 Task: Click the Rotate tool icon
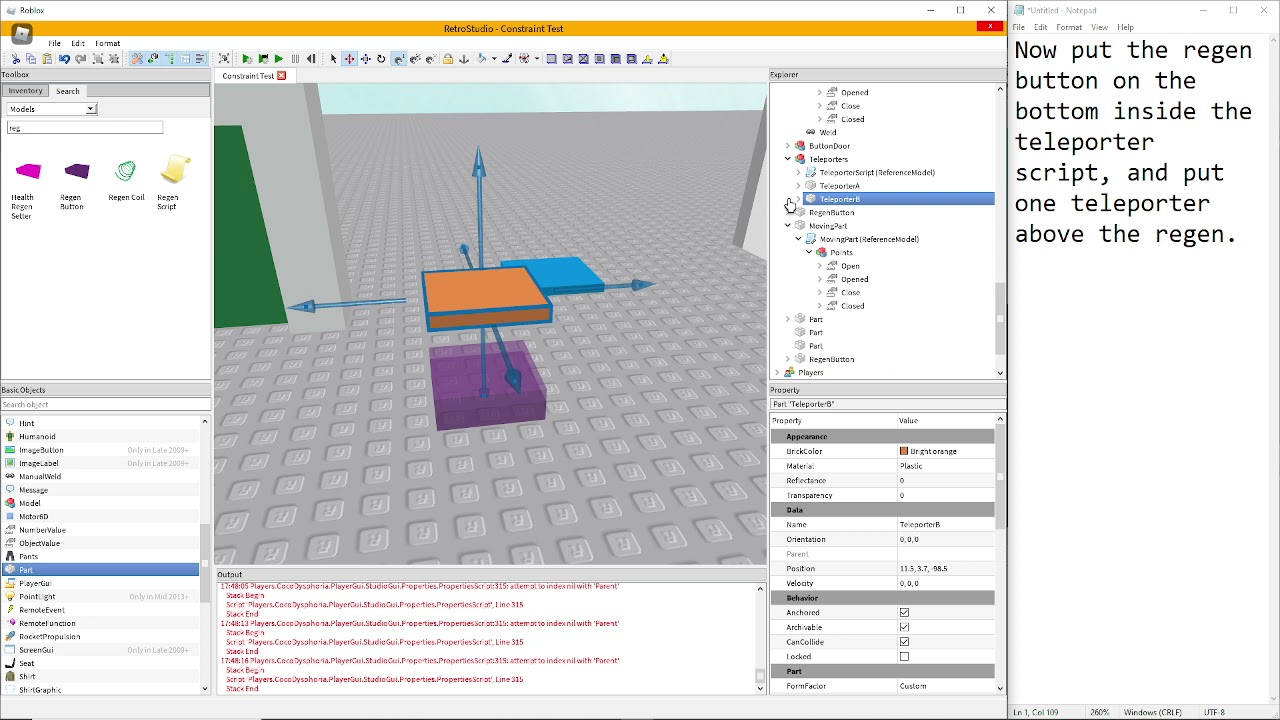coord(381,59)
